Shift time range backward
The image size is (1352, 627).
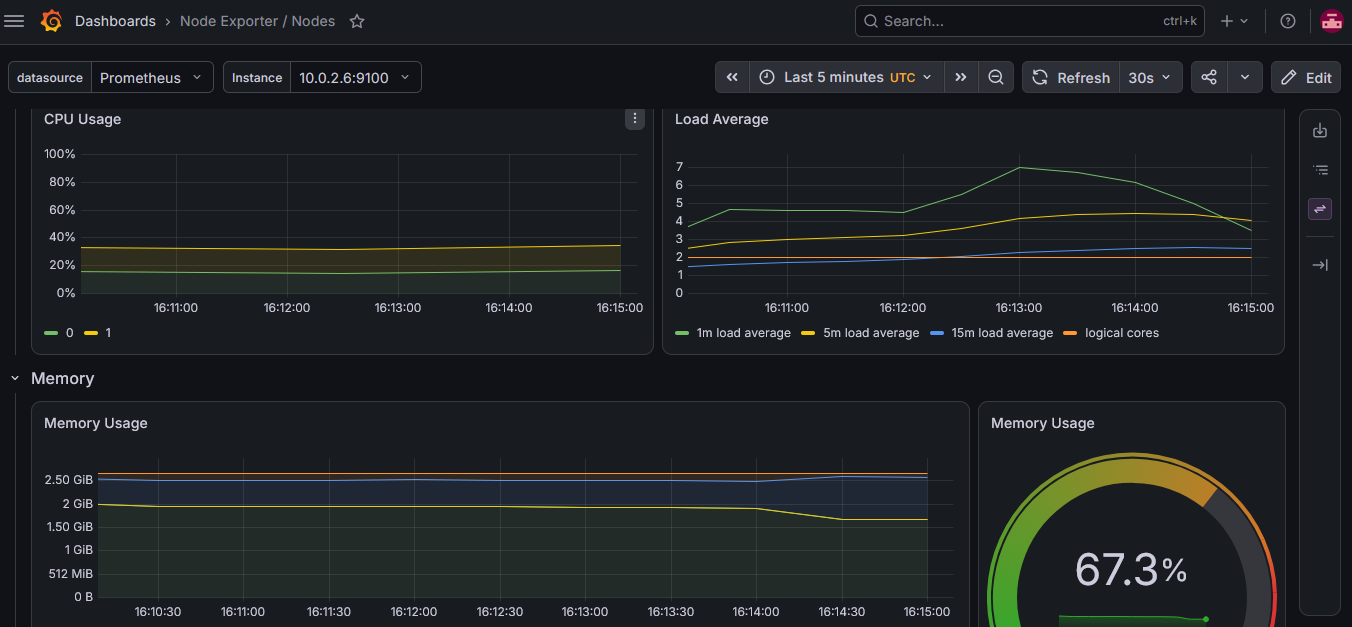click(x=732, y=77)
